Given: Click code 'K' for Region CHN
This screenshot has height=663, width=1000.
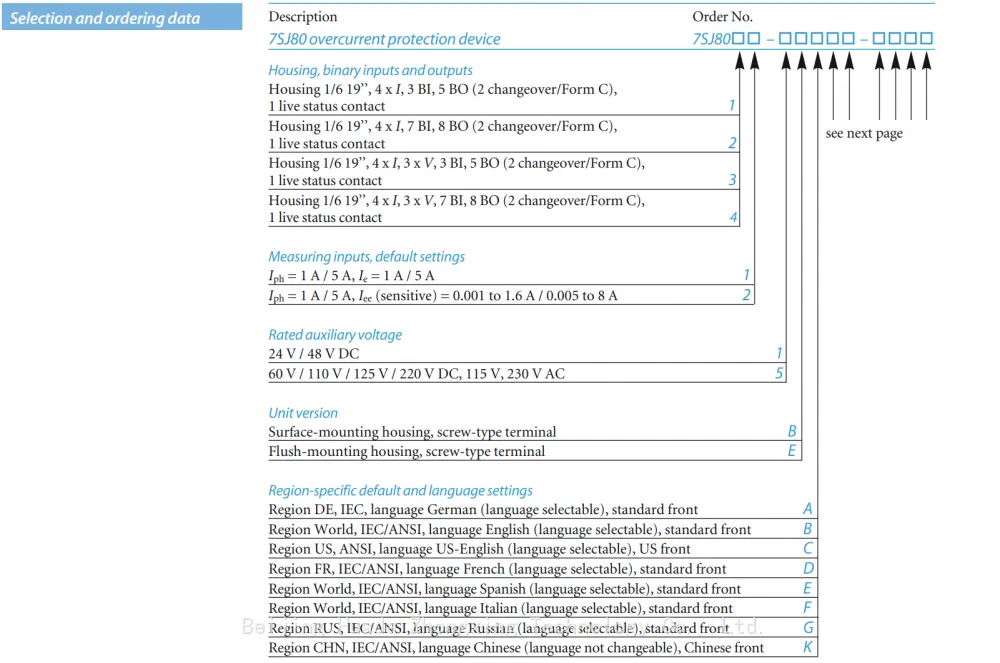Looking at the screenshot, I should [808, 648].
